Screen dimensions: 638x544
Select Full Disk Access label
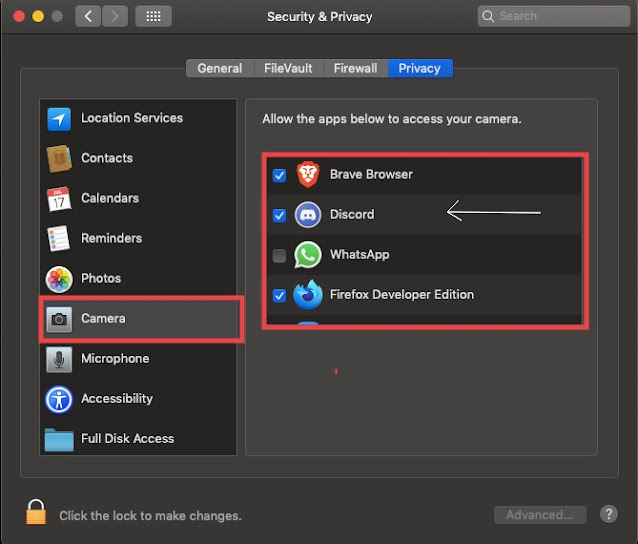pos(128,438)
